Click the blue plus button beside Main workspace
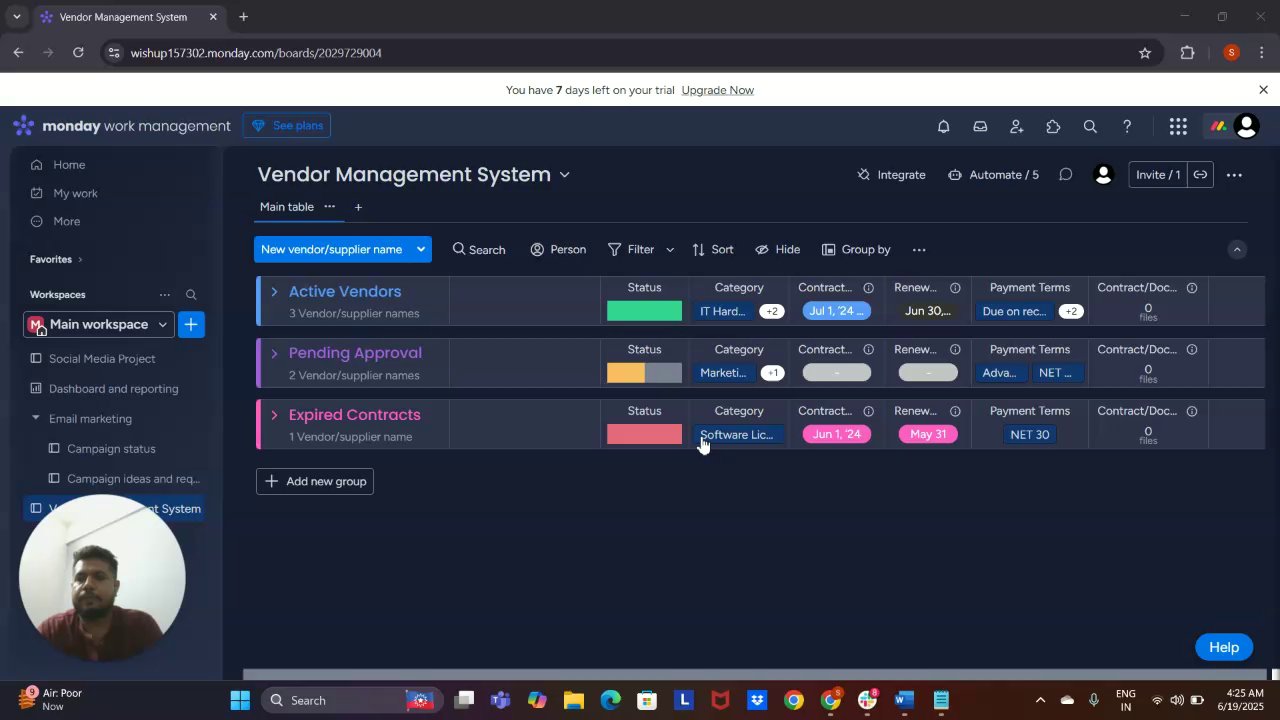The height and width of the screenshot is (720, 1280). click(191, 324)
